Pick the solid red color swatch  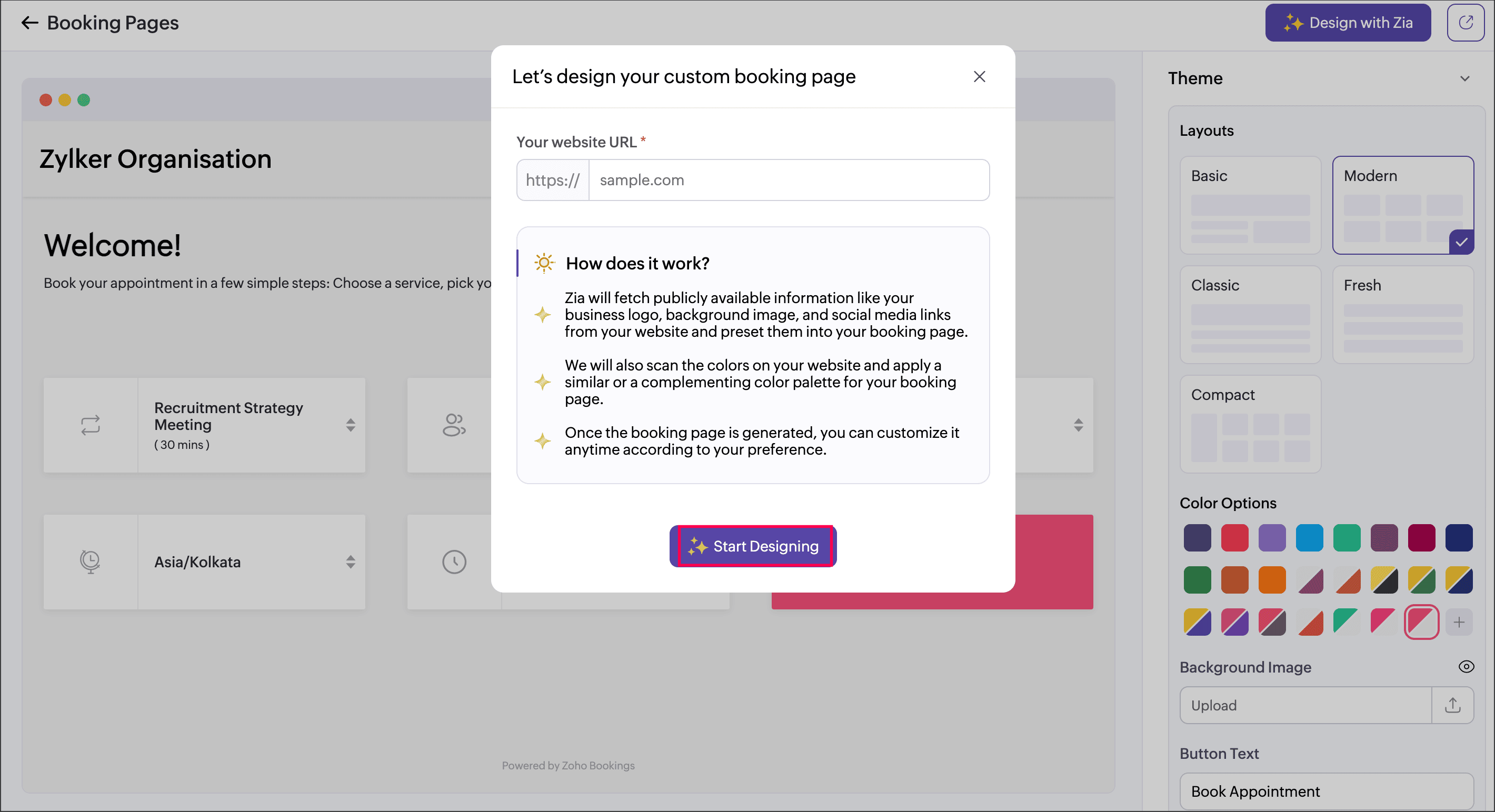coord(1234,538)
